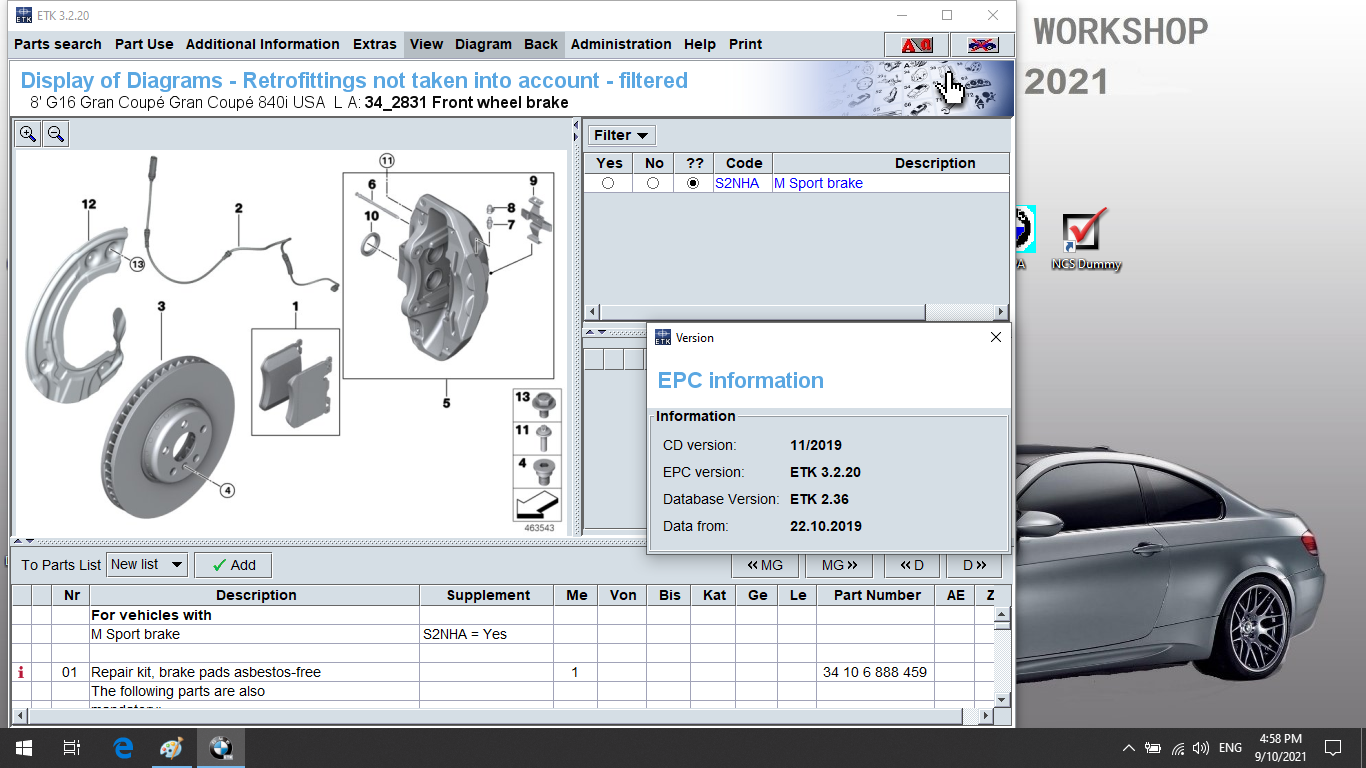Open the Extras menu
The width and height of the screenshot is (1366, 768).
click(x=375, y=44)
